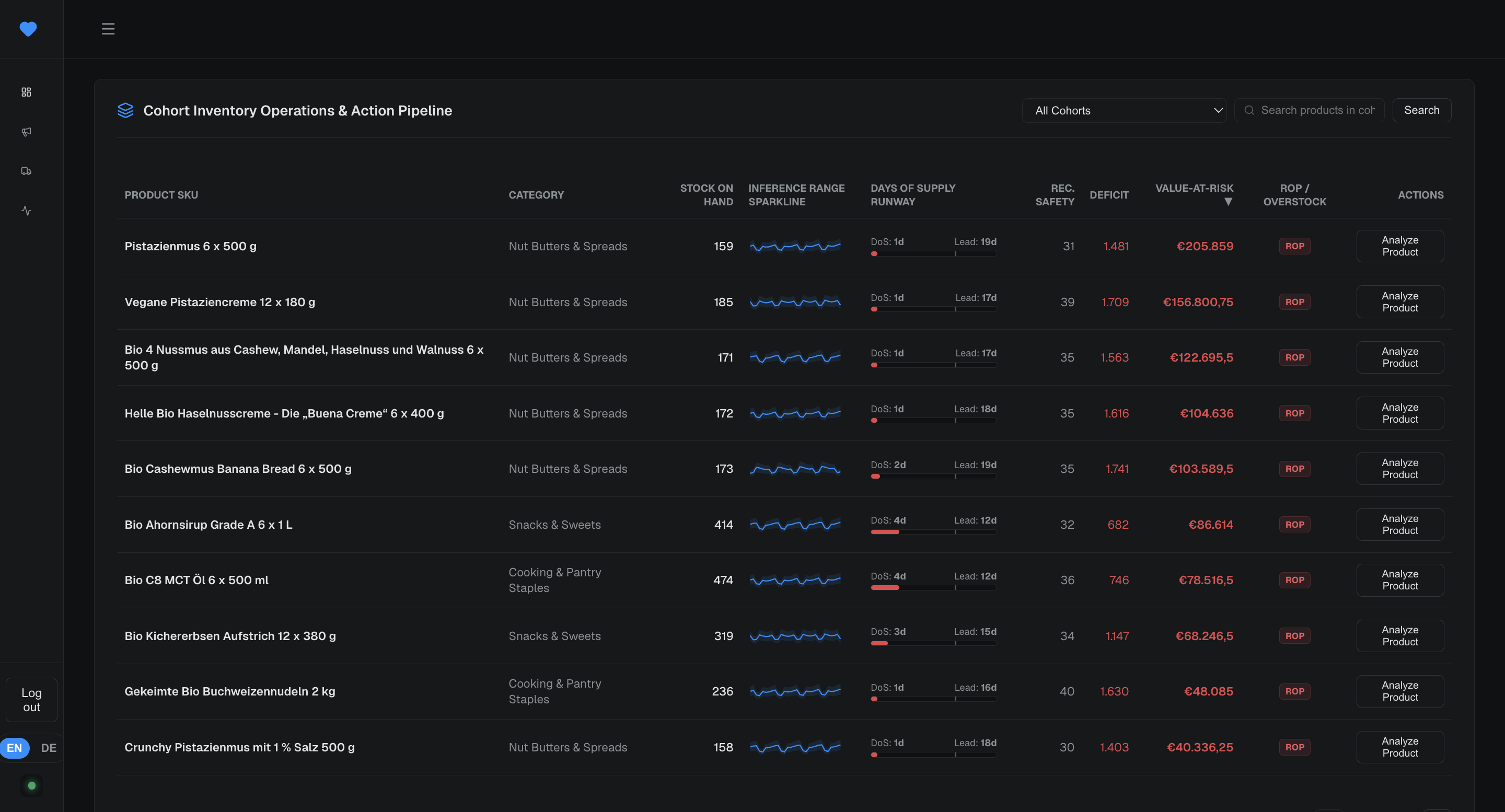The width and height of the screenshot is (1505, 812).
Task: Toggle Value-at-Risk sort arrow
Action: (1228, 202)
